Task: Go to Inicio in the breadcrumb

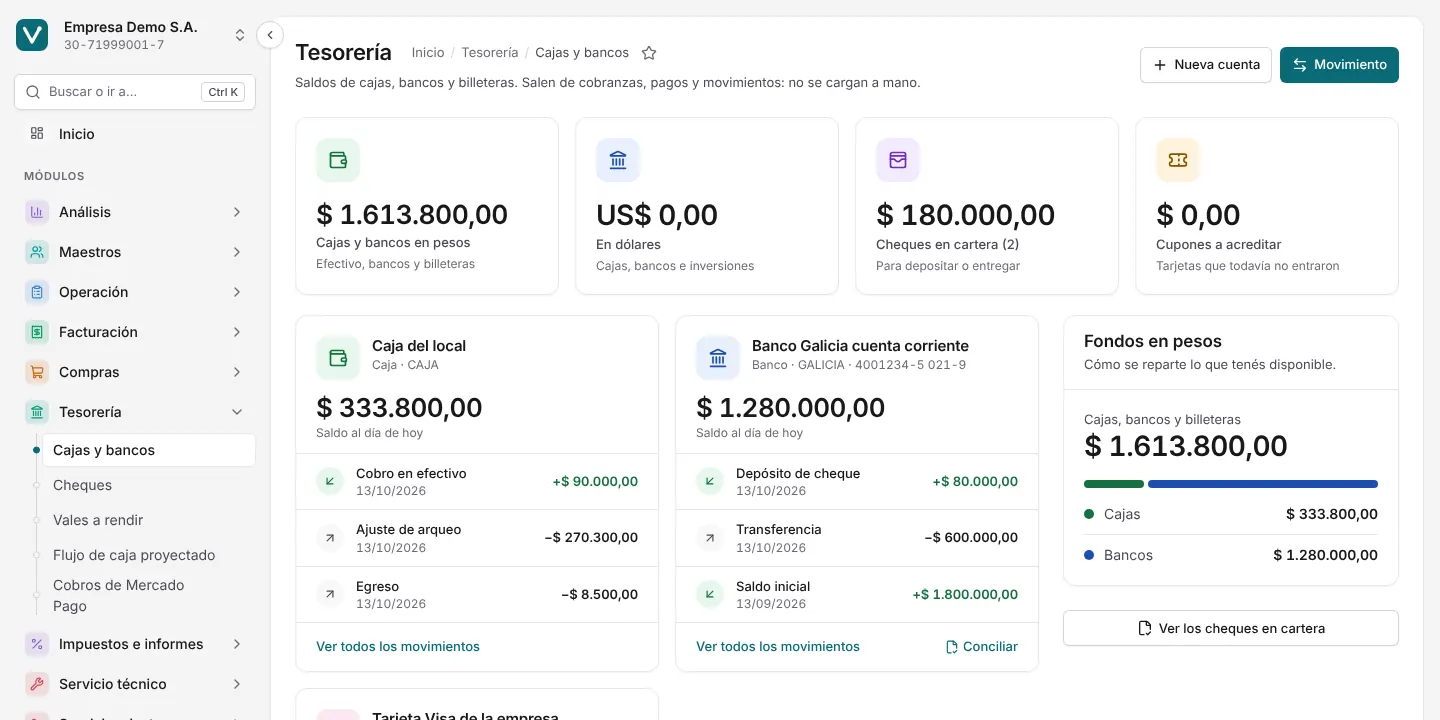Action: click(x=428, y=52)
